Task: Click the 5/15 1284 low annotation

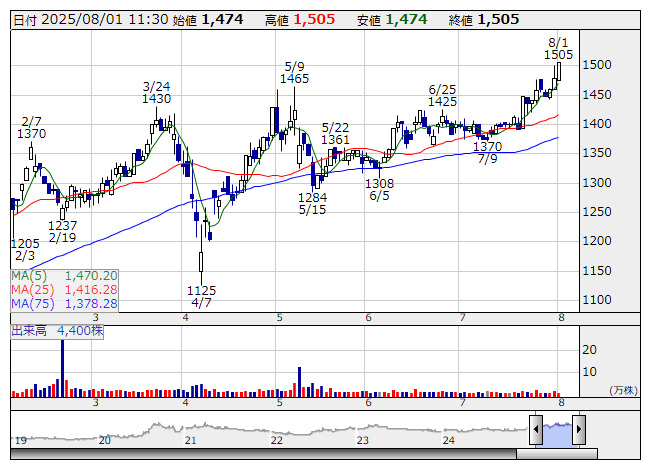Action: [x=312, y=204]
